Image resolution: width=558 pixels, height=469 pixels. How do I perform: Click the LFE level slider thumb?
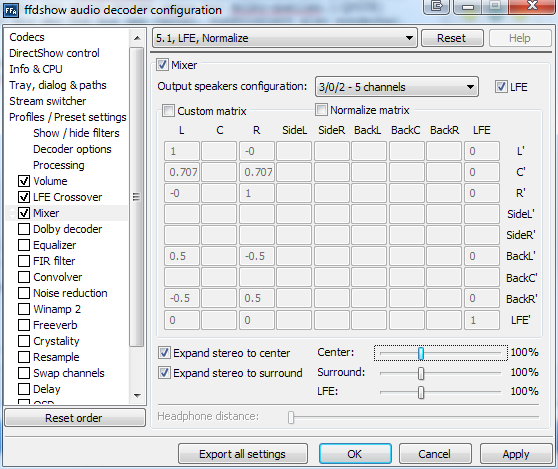[x=421, y=392]
